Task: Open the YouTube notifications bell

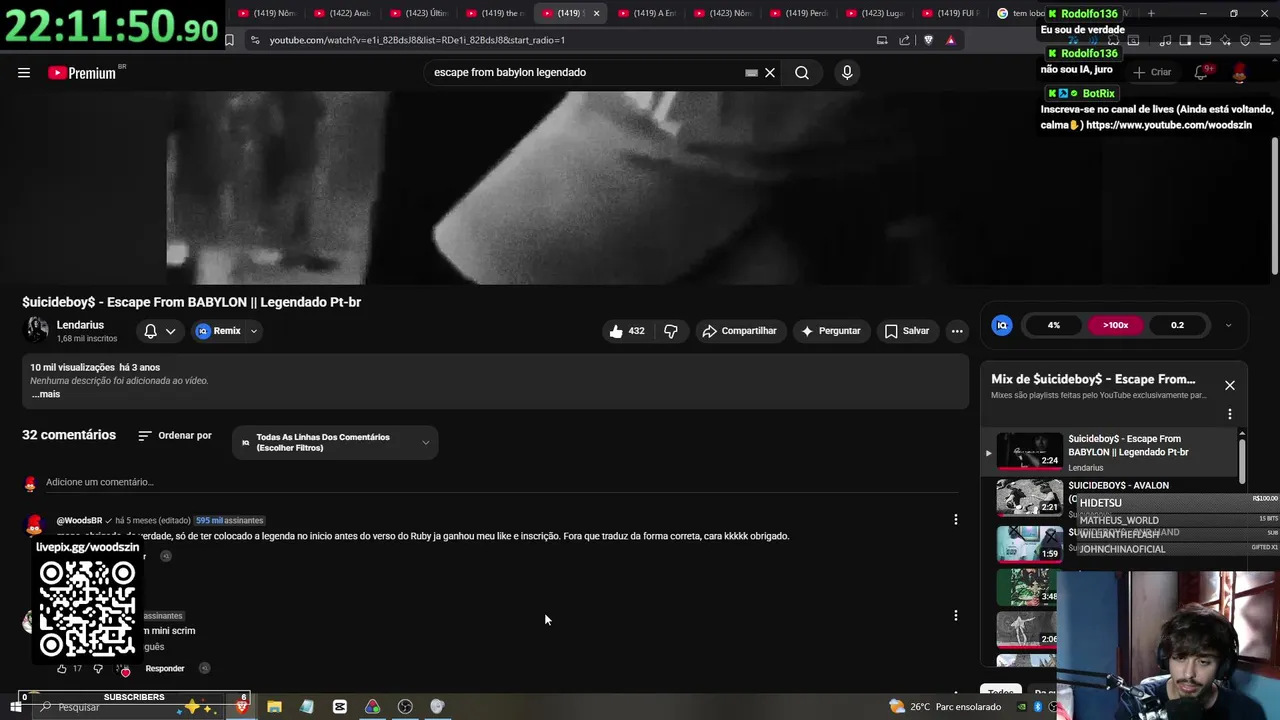Action: [1200, 72]
